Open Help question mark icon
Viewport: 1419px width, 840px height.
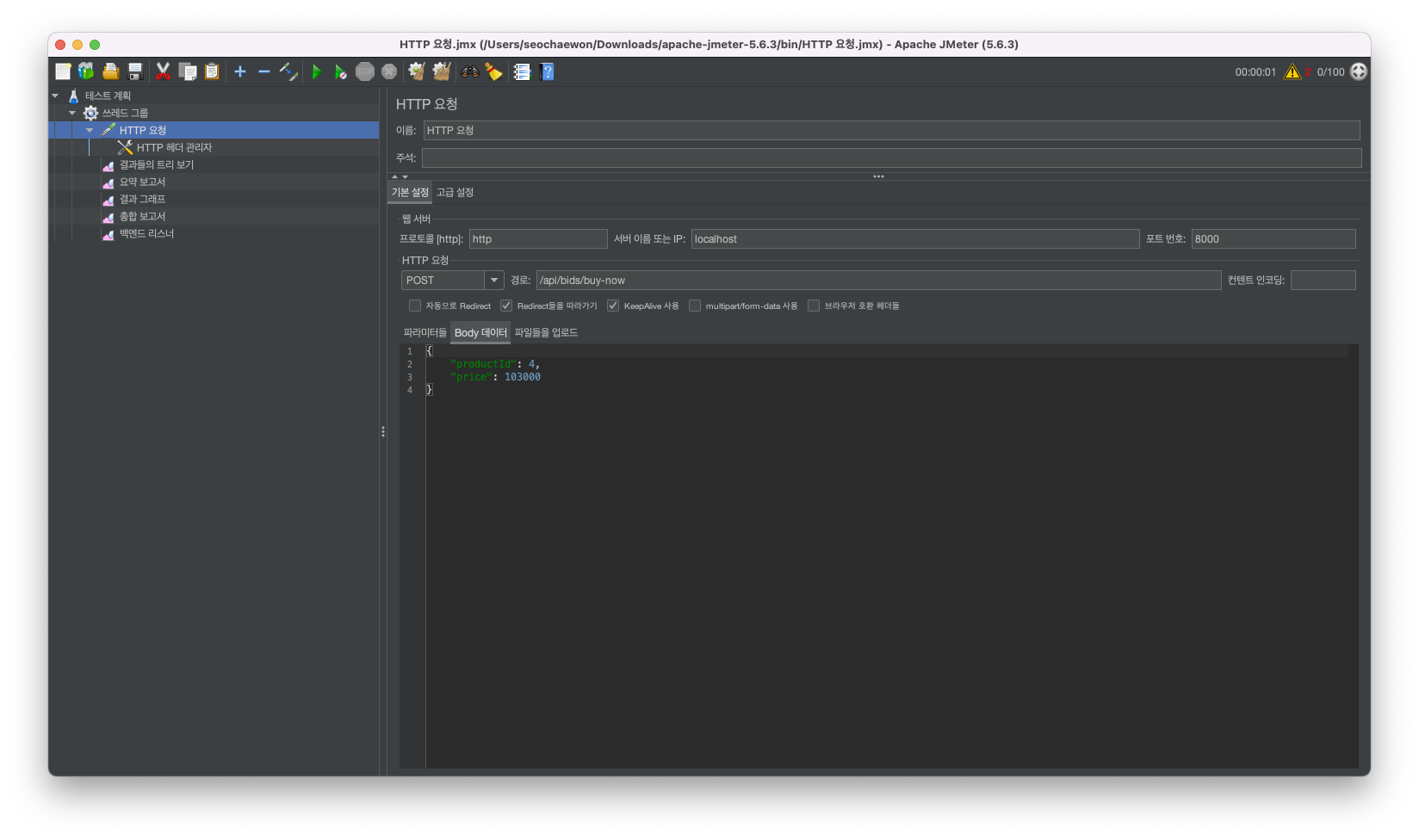[x=547, y=71]
